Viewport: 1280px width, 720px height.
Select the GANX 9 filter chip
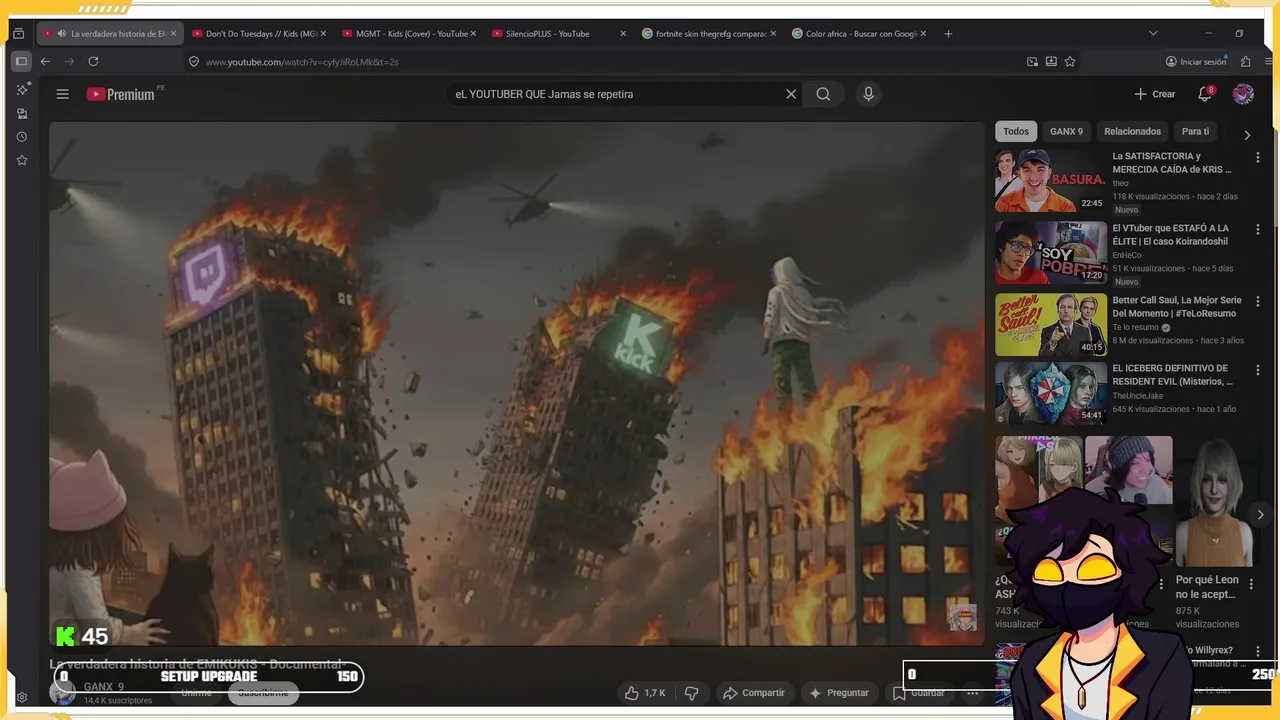1066,131
